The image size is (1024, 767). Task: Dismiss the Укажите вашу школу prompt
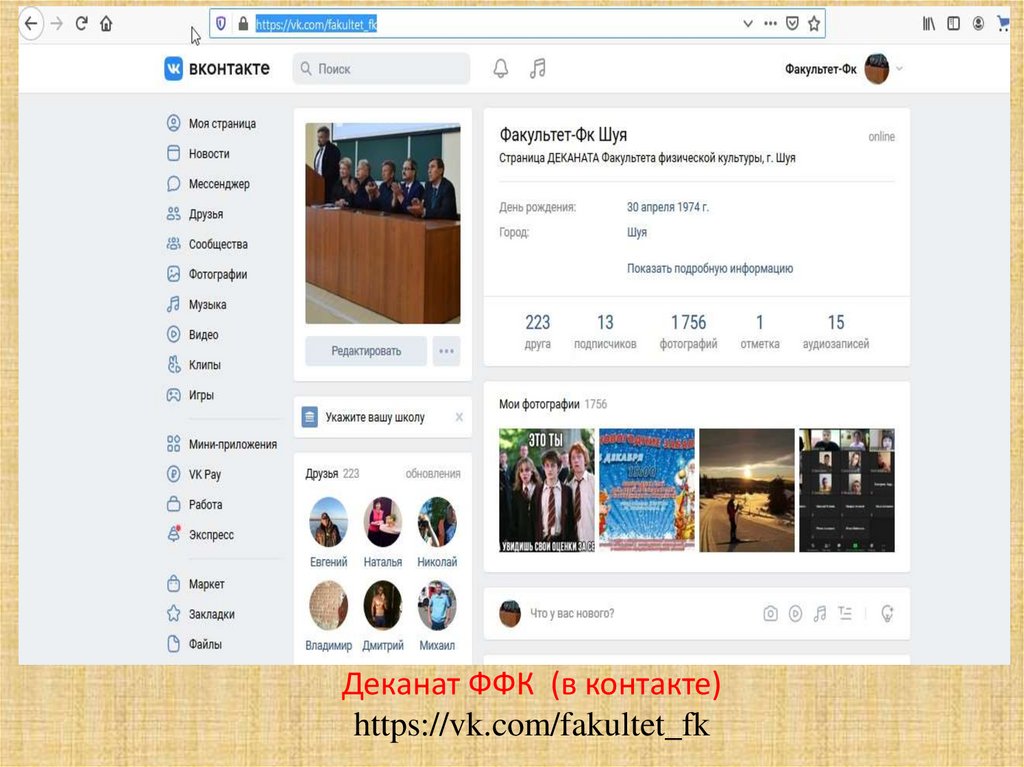click(x=459, y=417)
